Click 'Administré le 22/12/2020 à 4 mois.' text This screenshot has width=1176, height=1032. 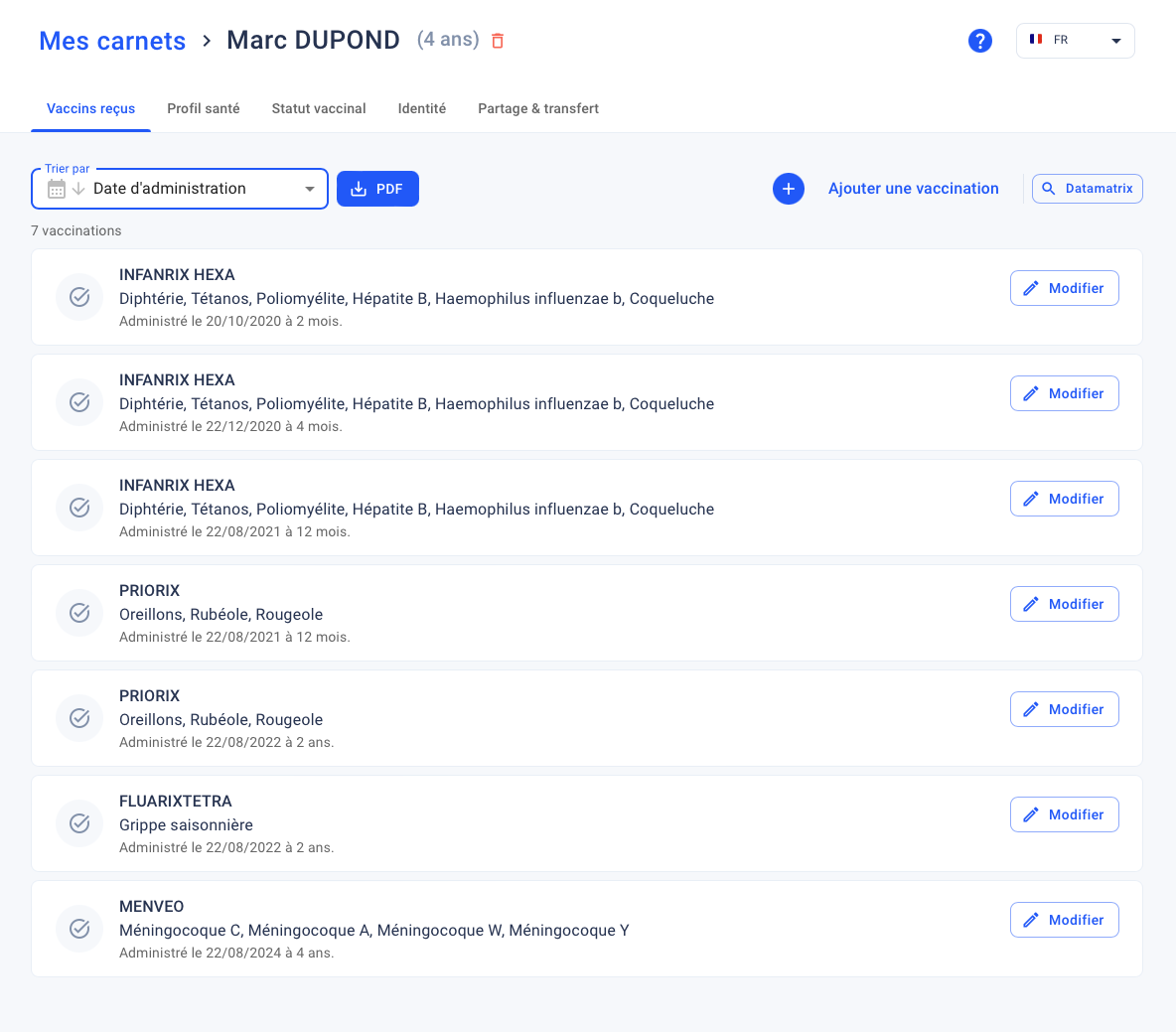[x=230, y=426]
